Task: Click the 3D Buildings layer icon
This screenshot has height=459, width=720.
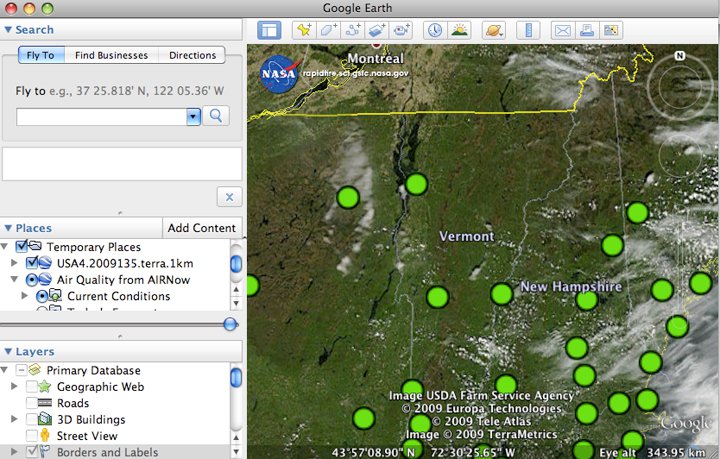Action: tap(45, 419)
